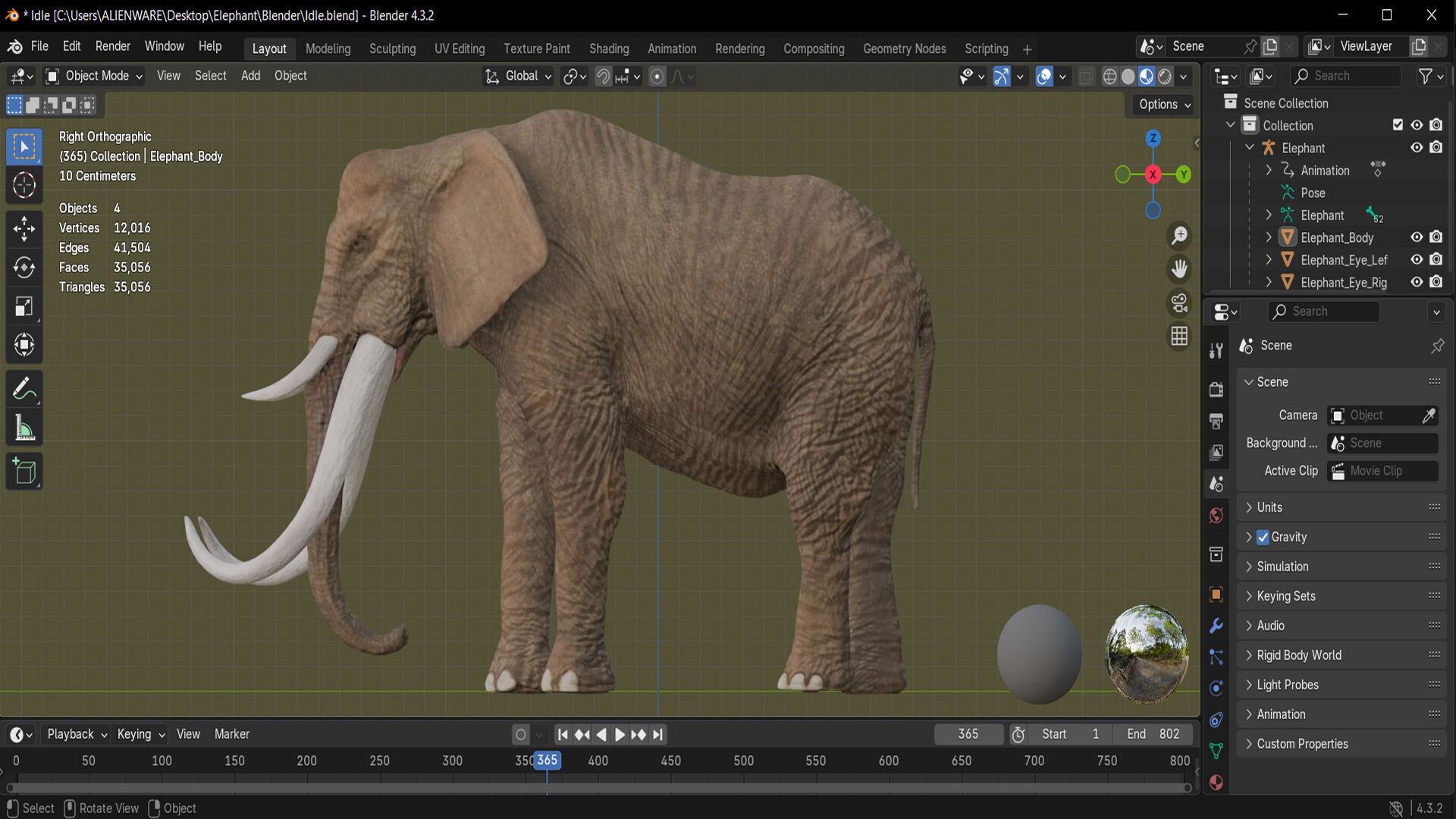This screenshot has height=819, width=1456.
Task: Toggle show gizmo button
Action: point(1002,77)
